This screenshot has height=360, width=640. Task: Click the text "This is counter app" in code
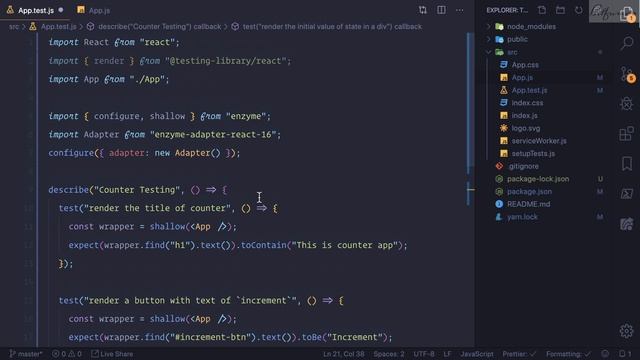(x=344, y=245)
